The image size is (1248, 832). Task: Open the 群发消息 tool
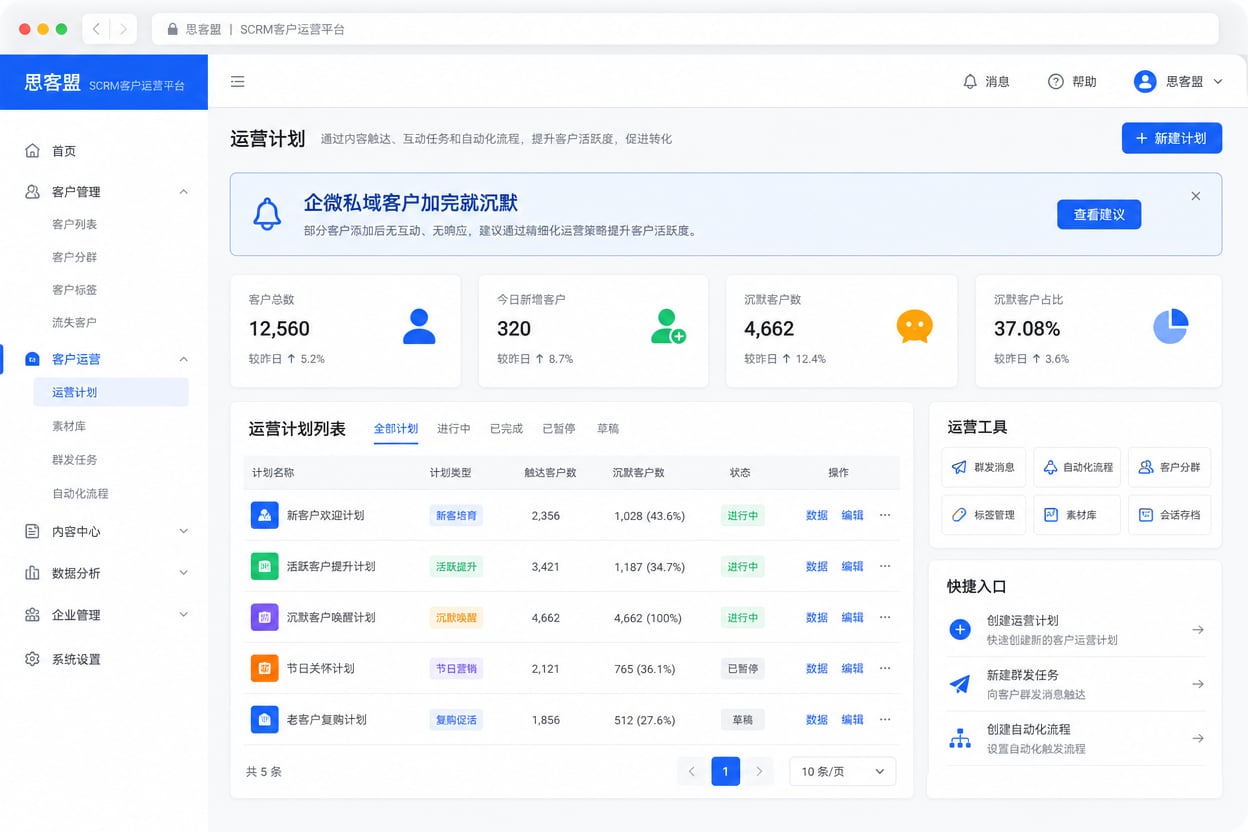983,467
